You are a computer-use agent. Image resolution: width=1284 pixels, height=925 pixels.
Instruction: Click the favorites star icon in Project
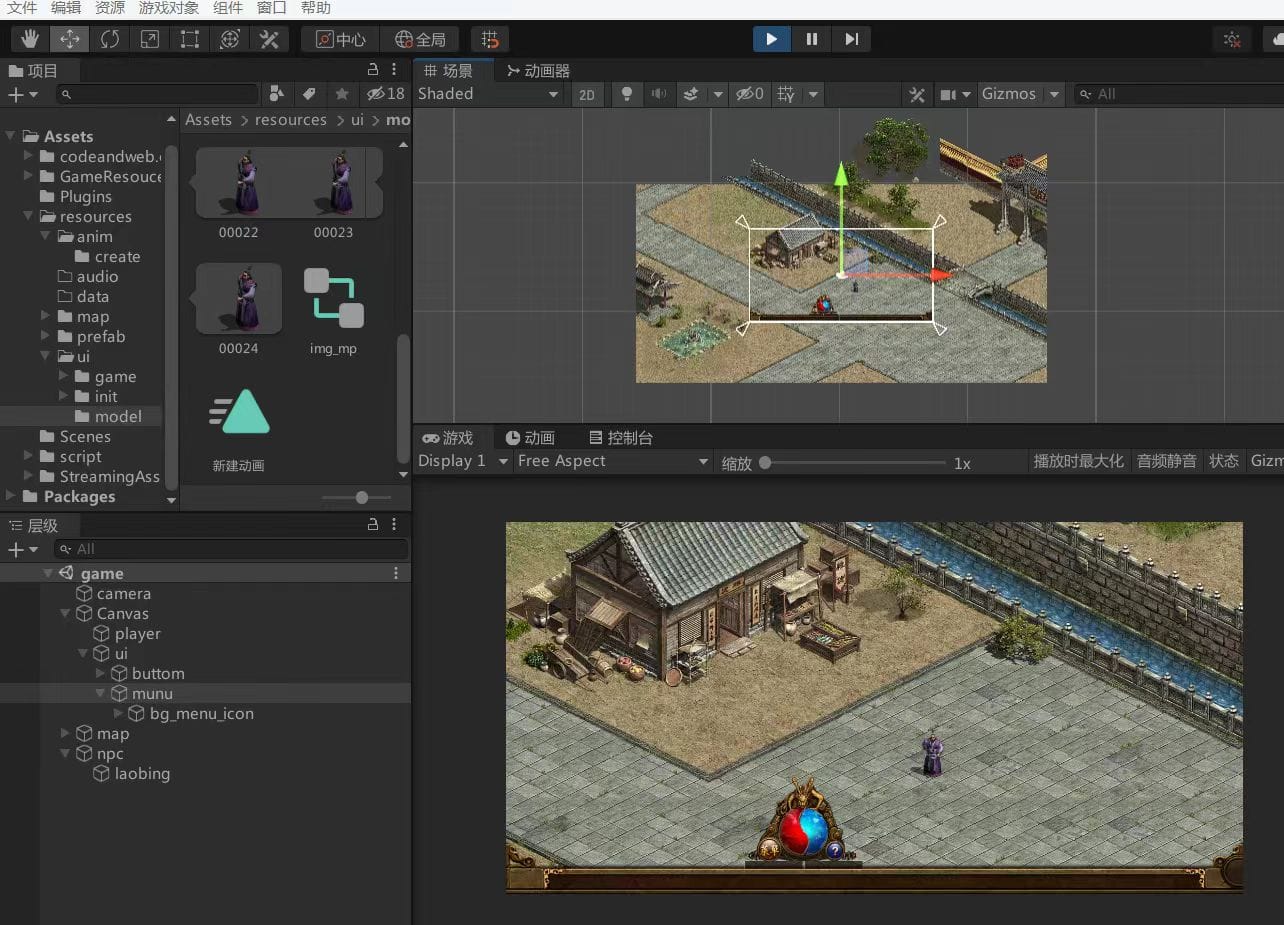[342, 94]
